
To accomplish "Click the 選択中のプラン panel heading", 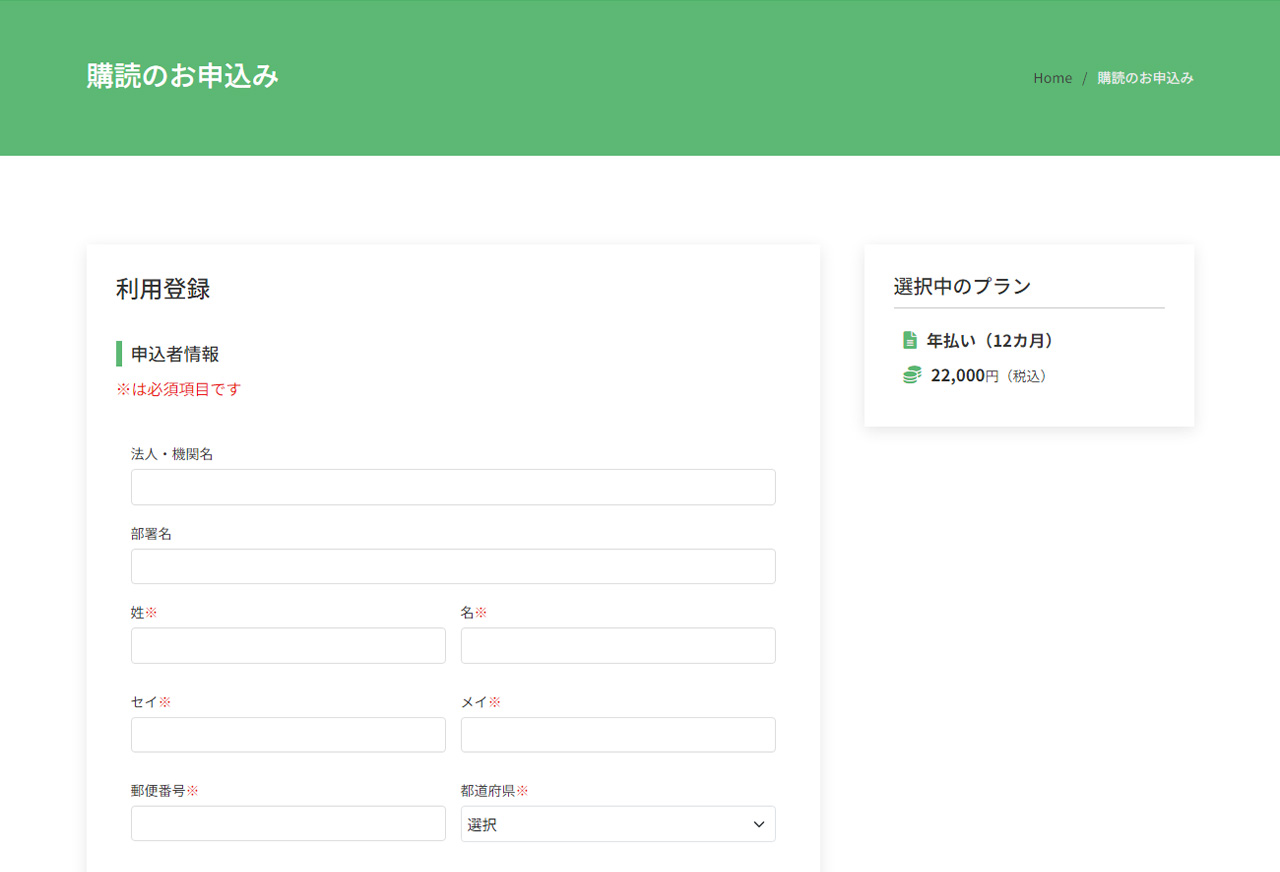I will tap(962, 286).
